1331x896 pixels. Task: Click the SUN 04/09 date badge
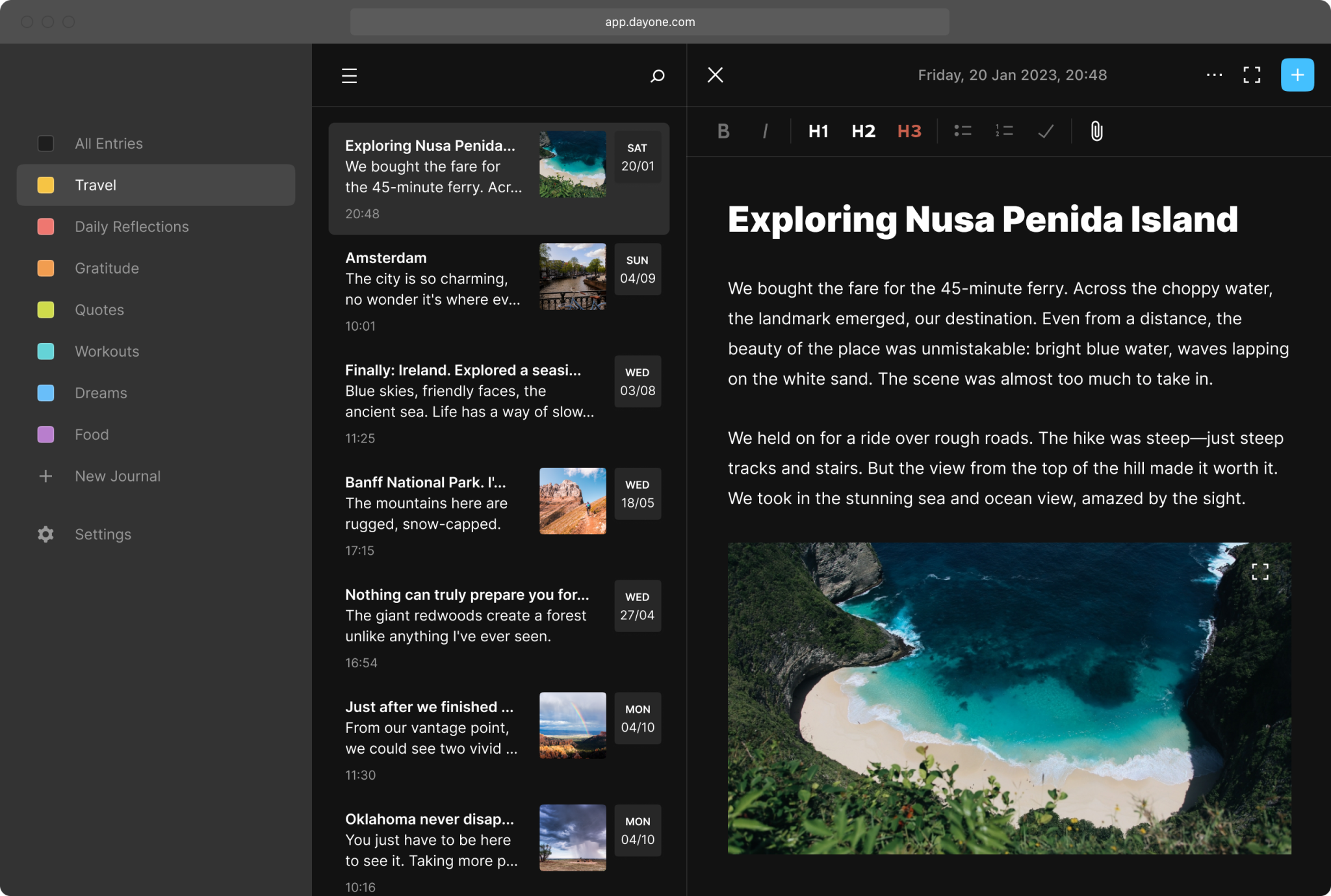tap(638, 270)
